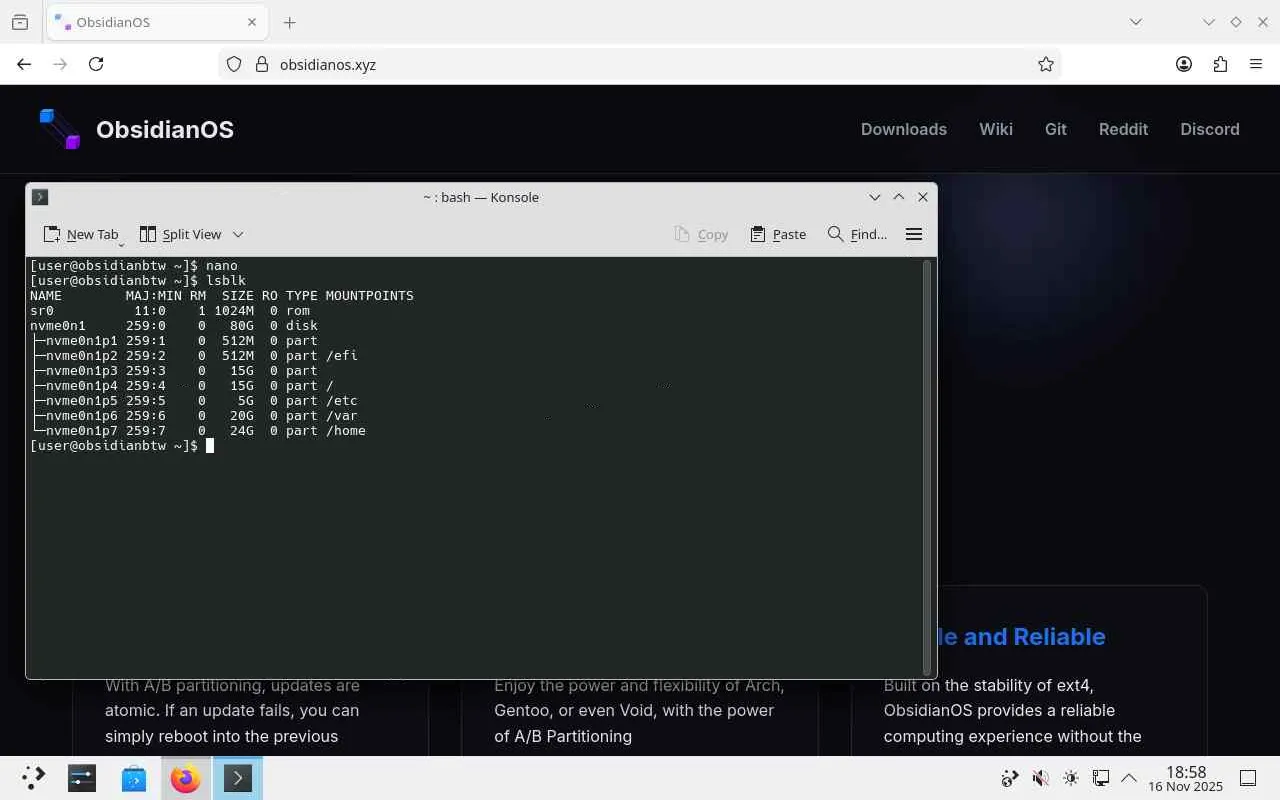The width and height of the screenshot is (1280, 800).
Task: Open a new Firefox tab
Action: coord(290,22)
